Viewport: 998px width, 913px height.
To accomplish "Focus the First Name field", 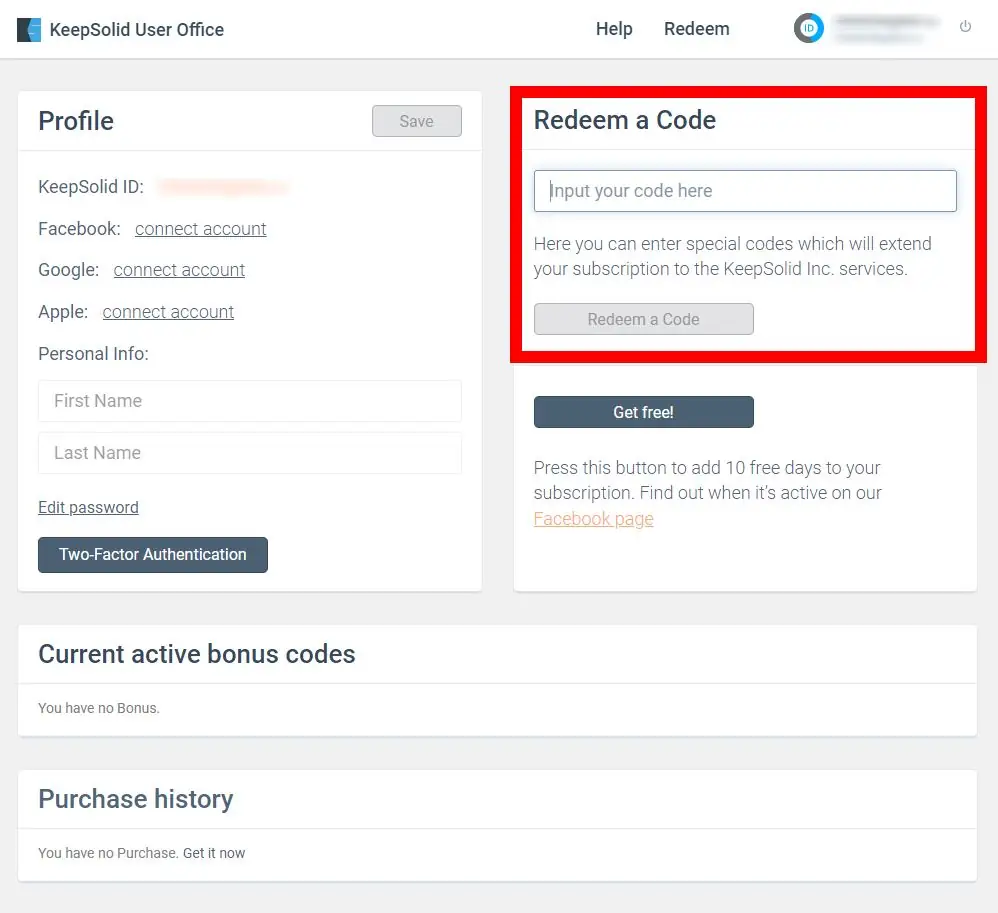I will 249,401.
